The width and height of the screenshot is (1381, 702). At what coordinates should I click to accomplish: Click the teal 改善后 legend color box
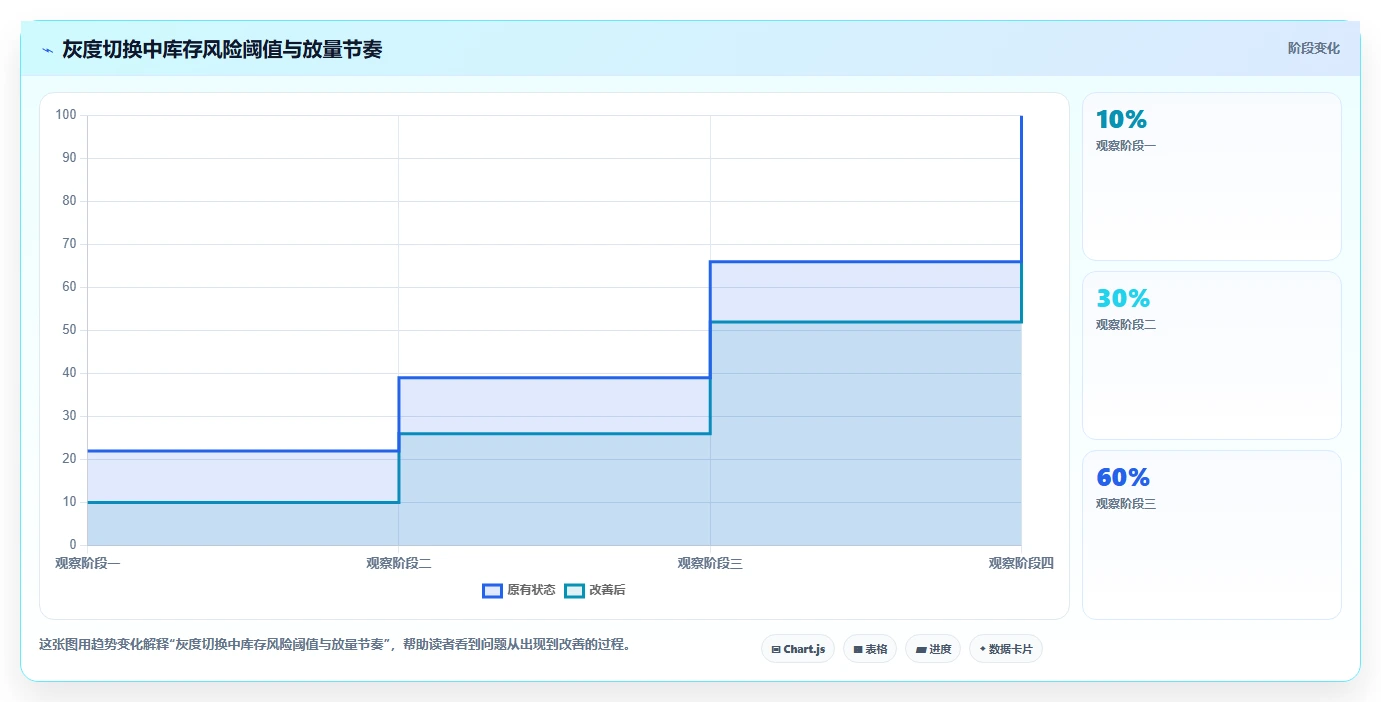tap(574, 590)
